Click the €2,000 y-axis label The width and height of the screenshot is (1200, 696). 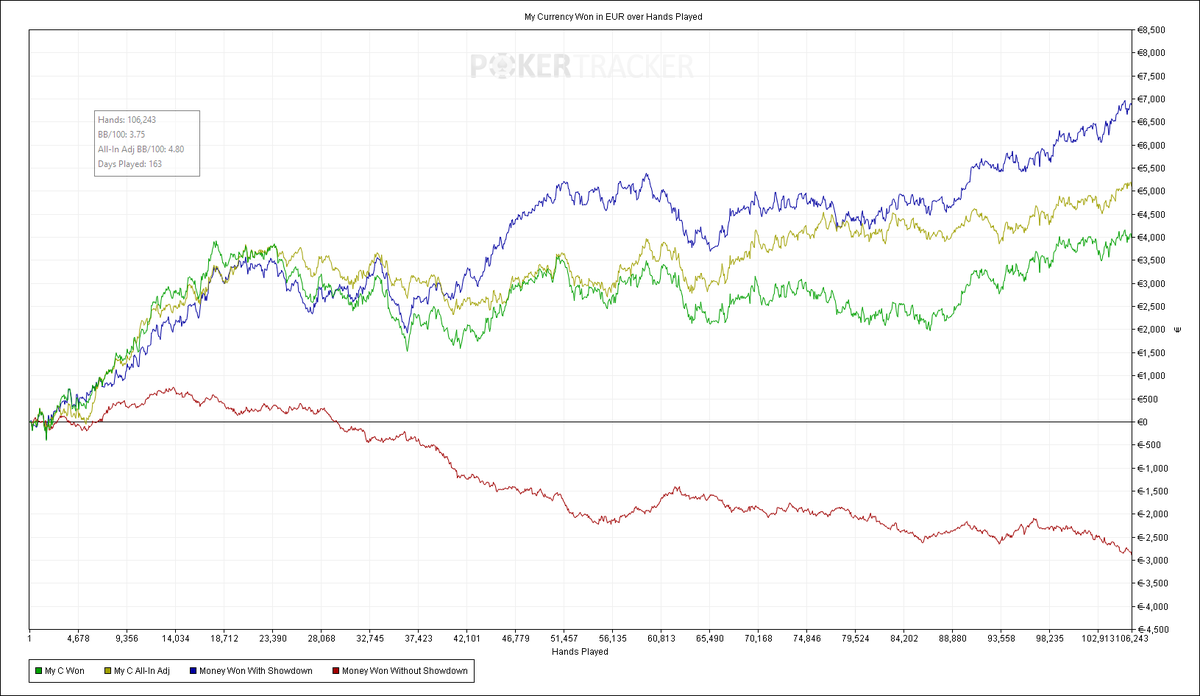[1151, 330]
